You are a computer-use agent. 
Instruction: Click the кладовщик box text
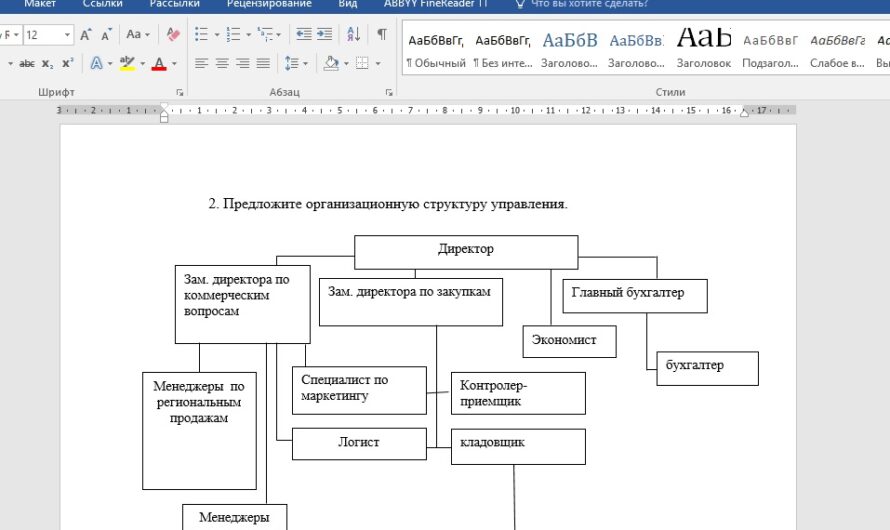coord(492,442)
